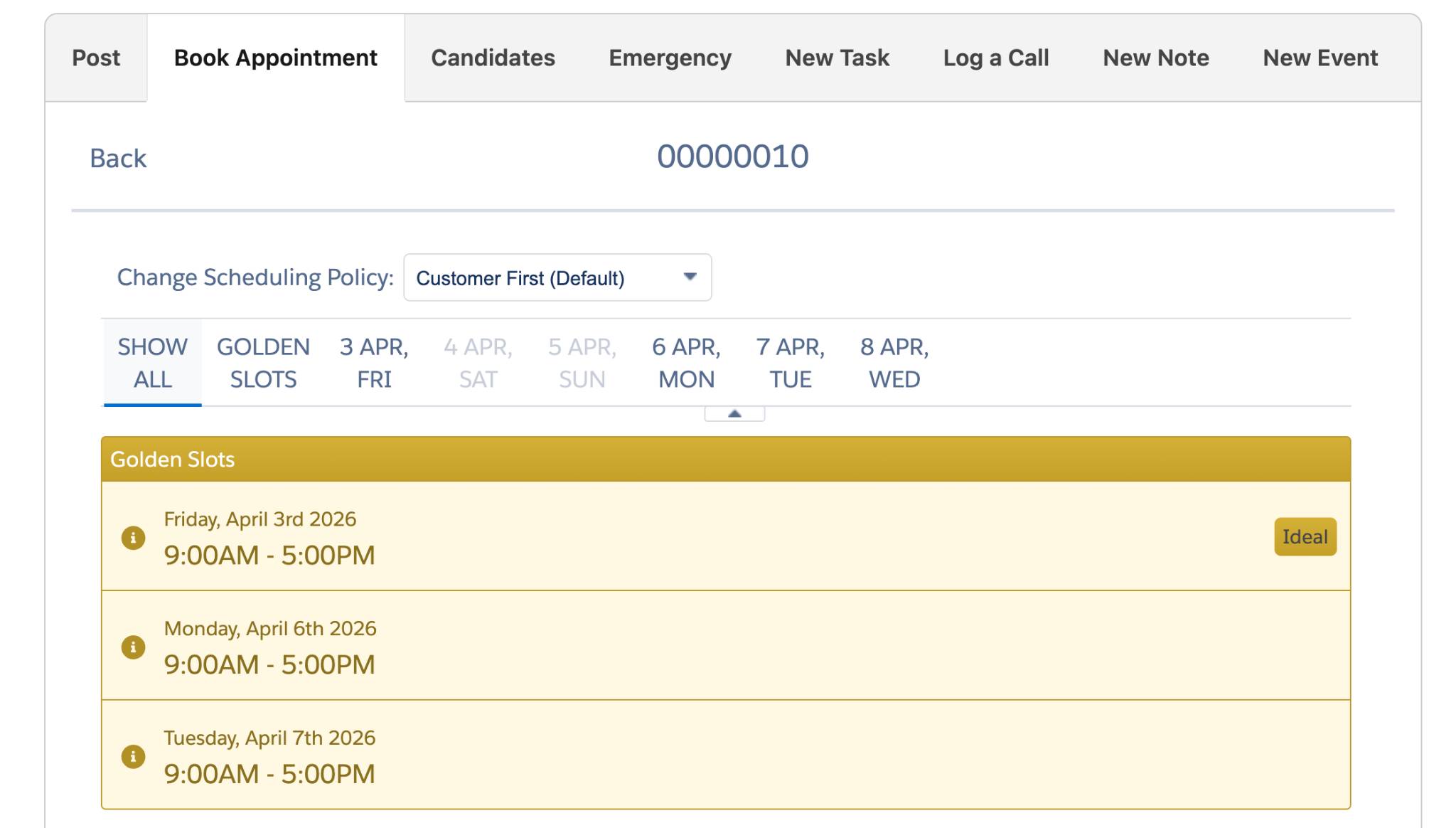Choose the Monday, April 6th 9:00AM - 5:00PM slot
The height and width of the screenshot is (828, 1456).
[x=726, y=646]
